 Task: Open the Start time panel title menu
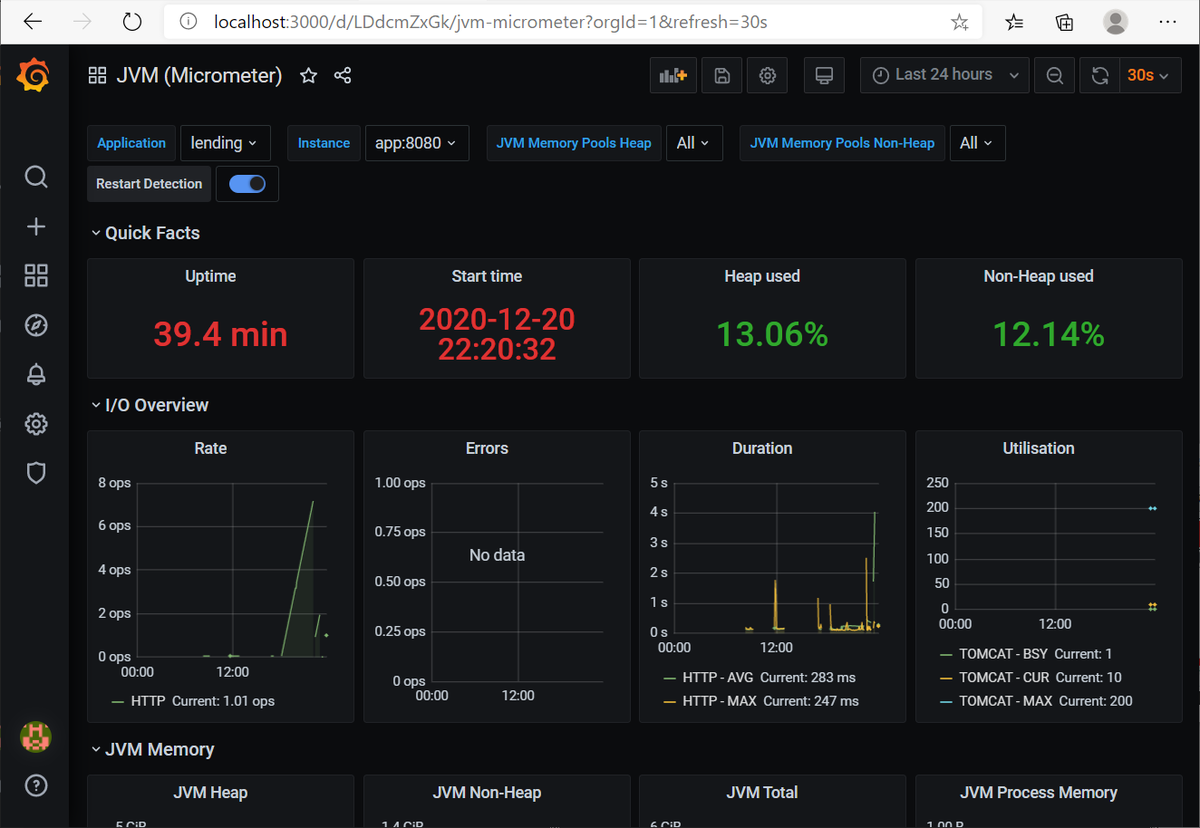(x=486, y=276)
